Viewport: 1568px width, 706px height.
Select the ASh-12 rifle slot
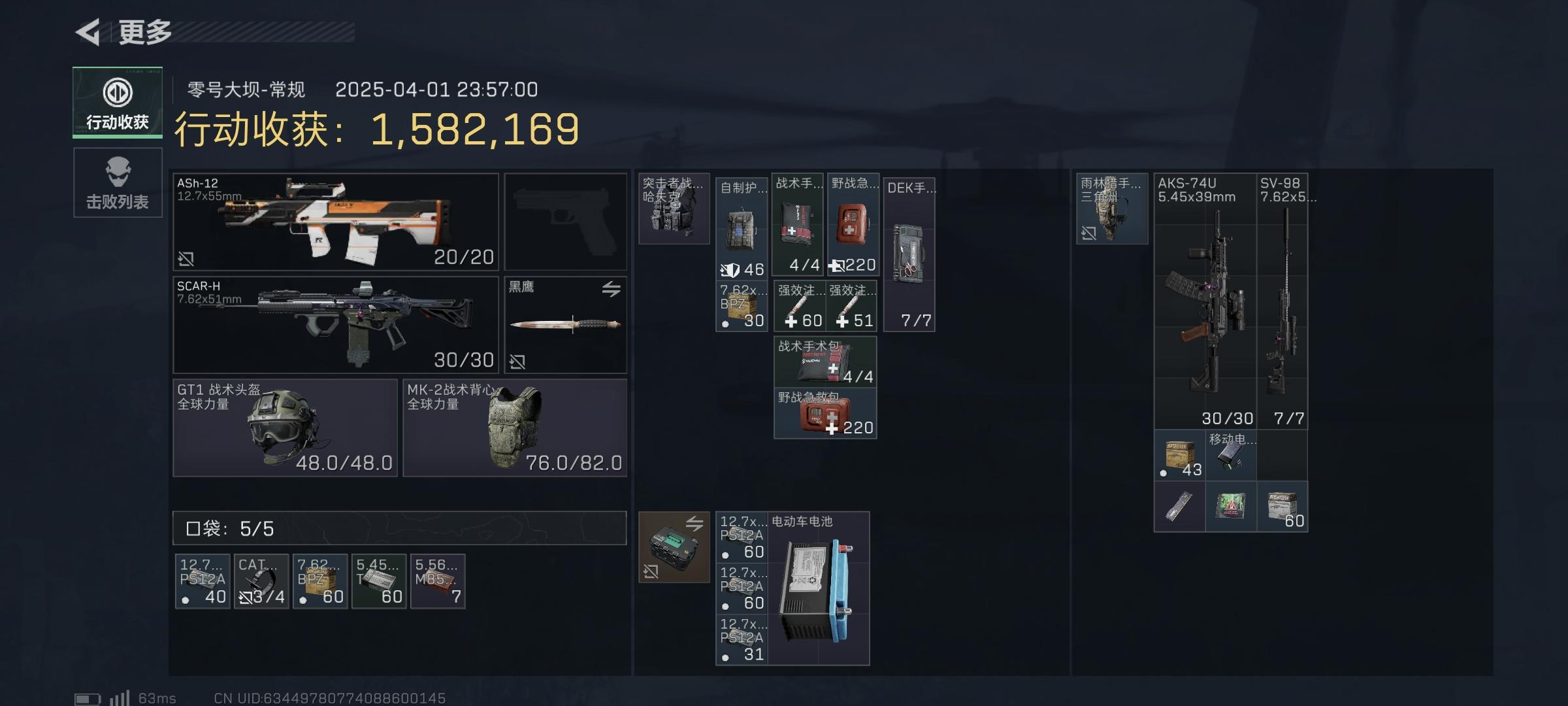[x=336, y=222]
